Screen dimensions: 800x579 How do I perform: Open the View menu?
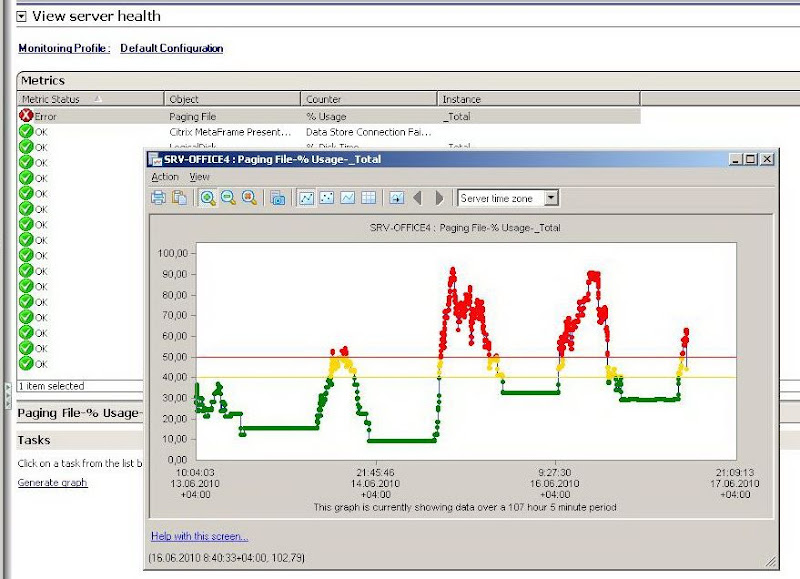click(200, 177)
